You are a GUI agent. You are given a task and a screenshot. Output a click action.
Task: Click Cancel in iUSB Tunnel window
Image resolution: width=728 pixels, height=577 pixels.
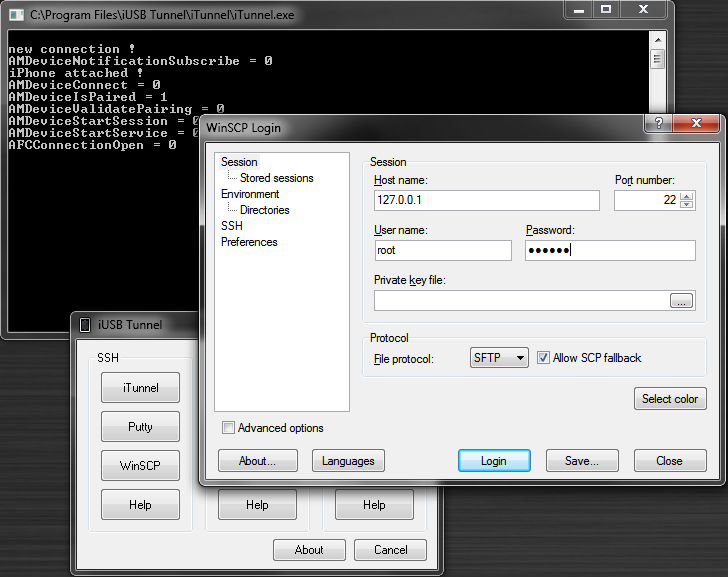pos(390,550)
